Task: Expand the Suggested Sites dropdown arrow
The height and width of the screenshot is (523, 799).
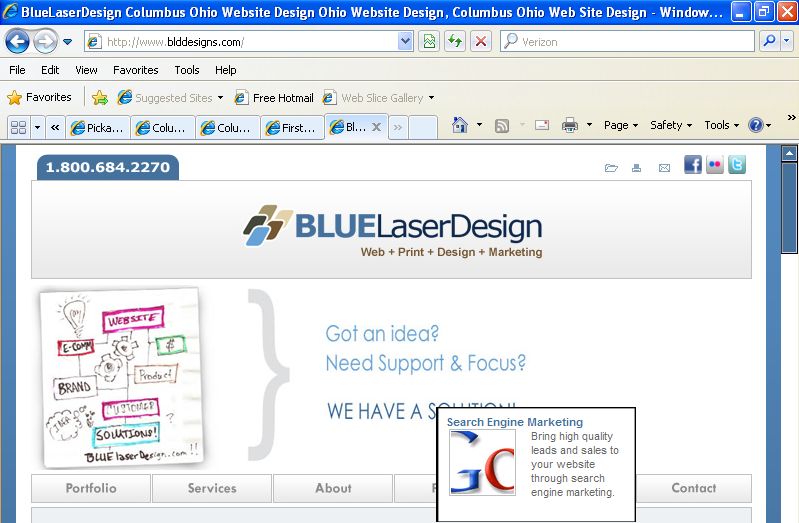Action: tap(220, 97)
